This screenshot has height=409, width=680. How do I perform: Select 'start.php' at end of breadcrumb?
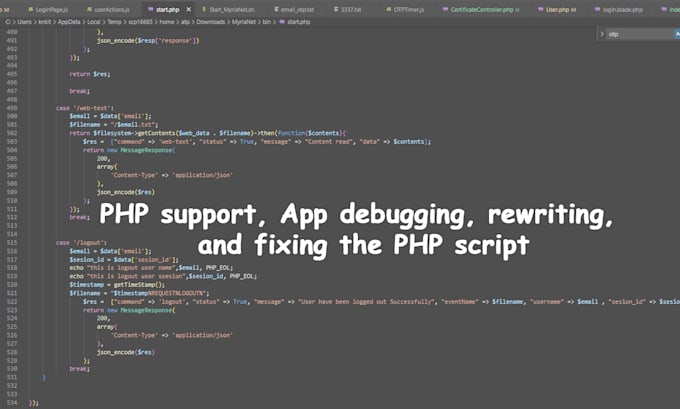(x=298, y=22)
